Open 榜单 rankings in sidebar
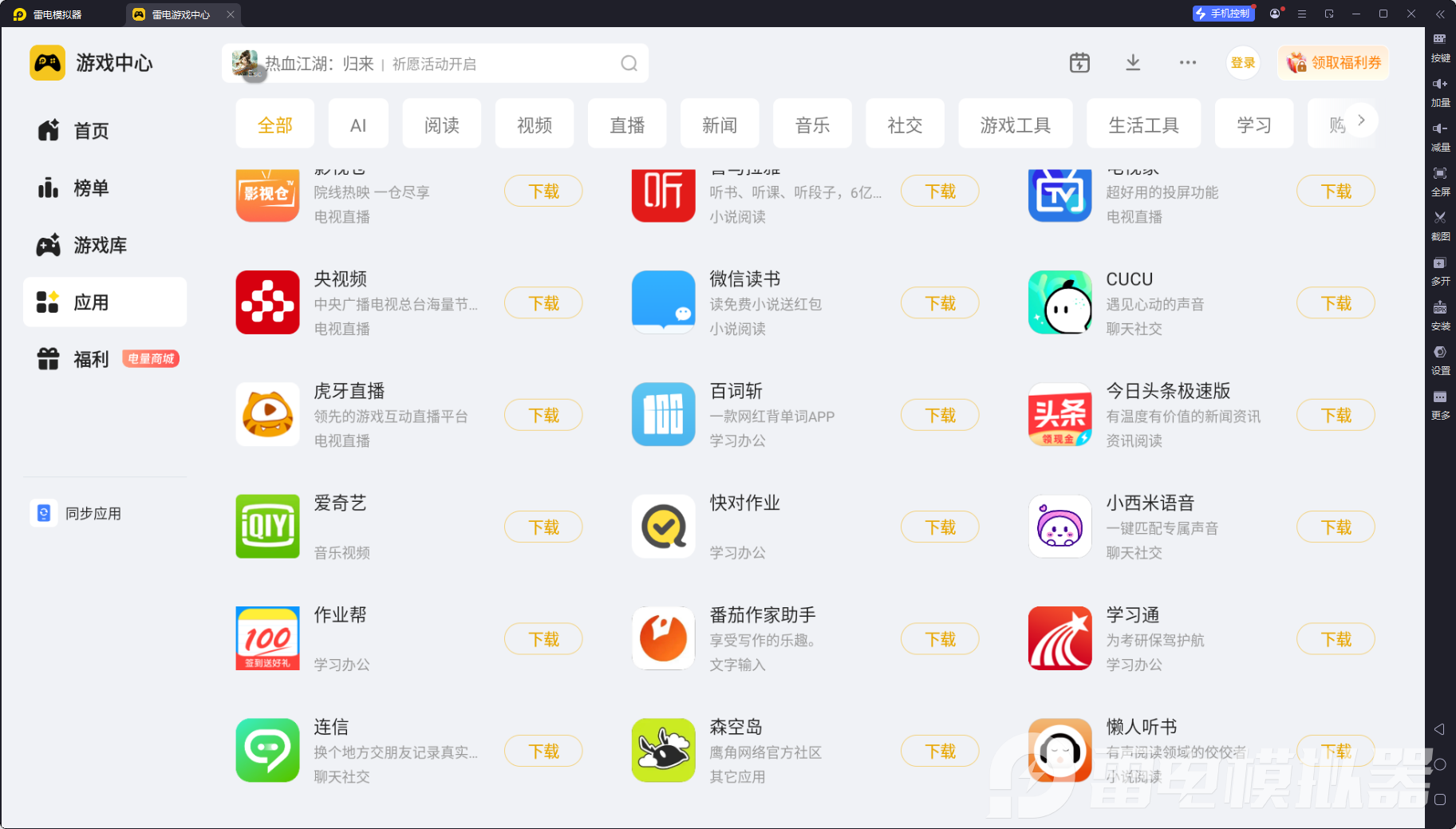The width and height of the screenshot is (1456, 829). pyautogui.click(x=105, y=188)
